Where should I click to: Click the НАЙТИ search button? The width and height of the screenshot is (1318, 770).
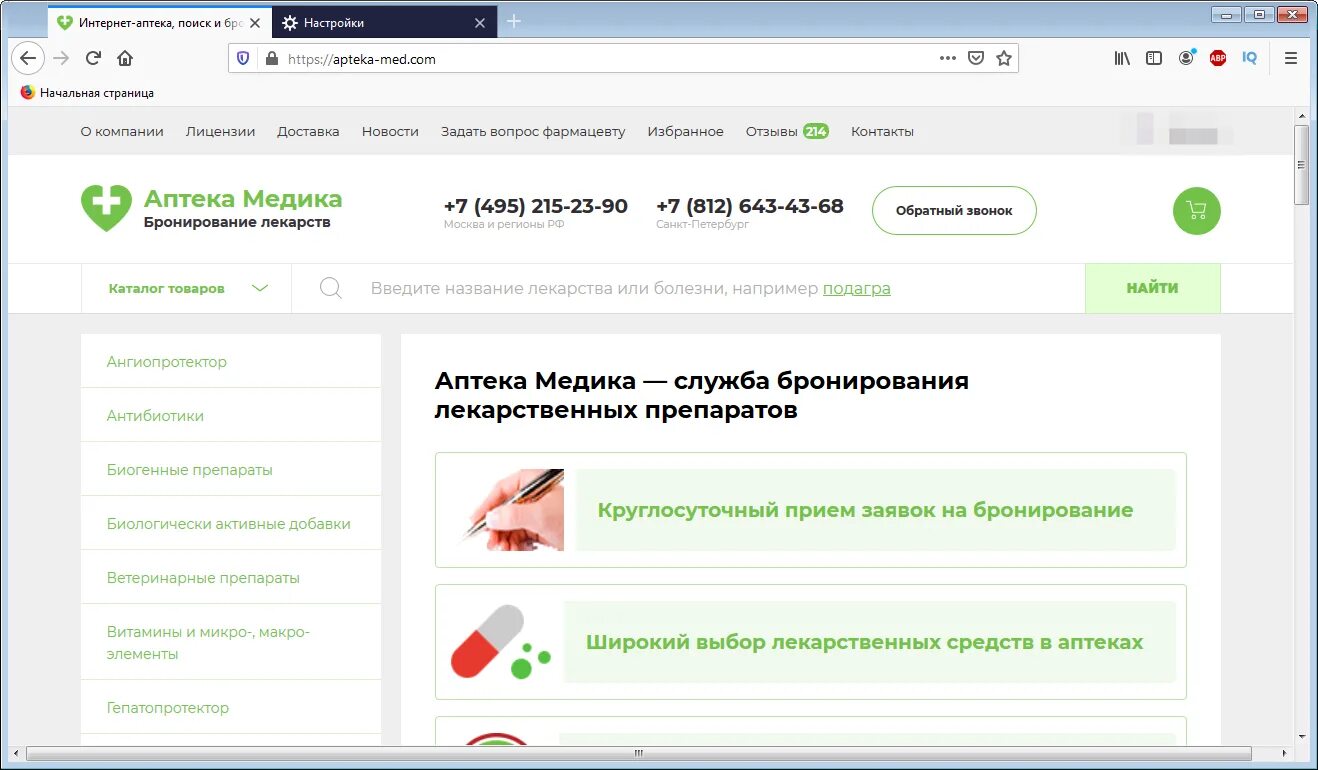(1152, 288)
